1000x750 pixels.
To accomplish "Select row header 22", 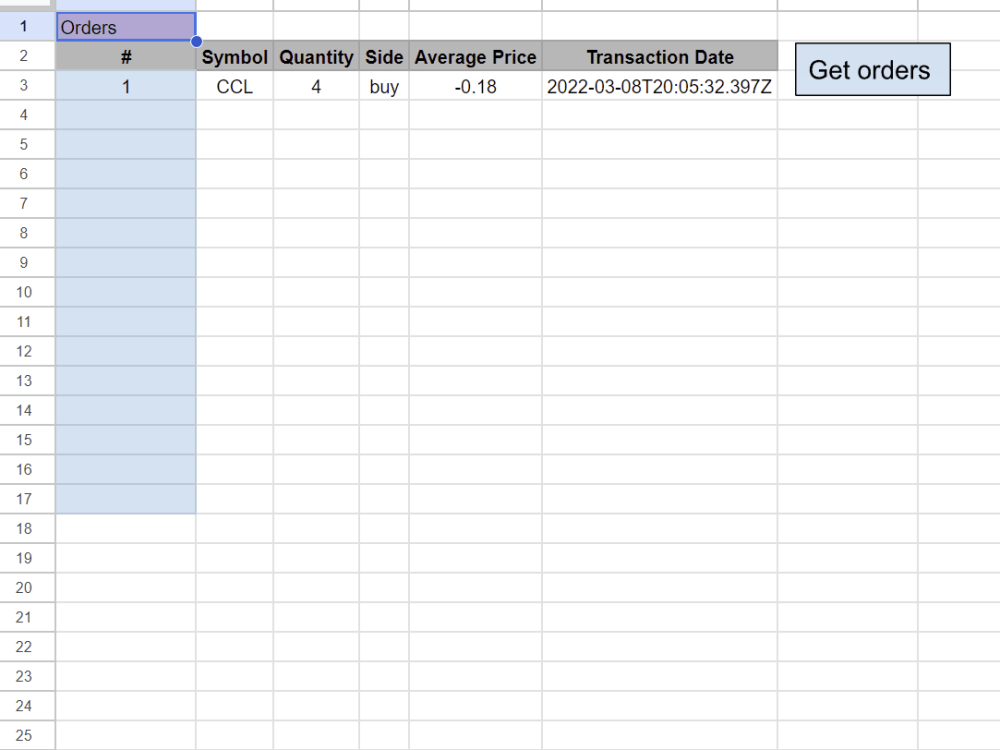I will click(x=27, y=647).
